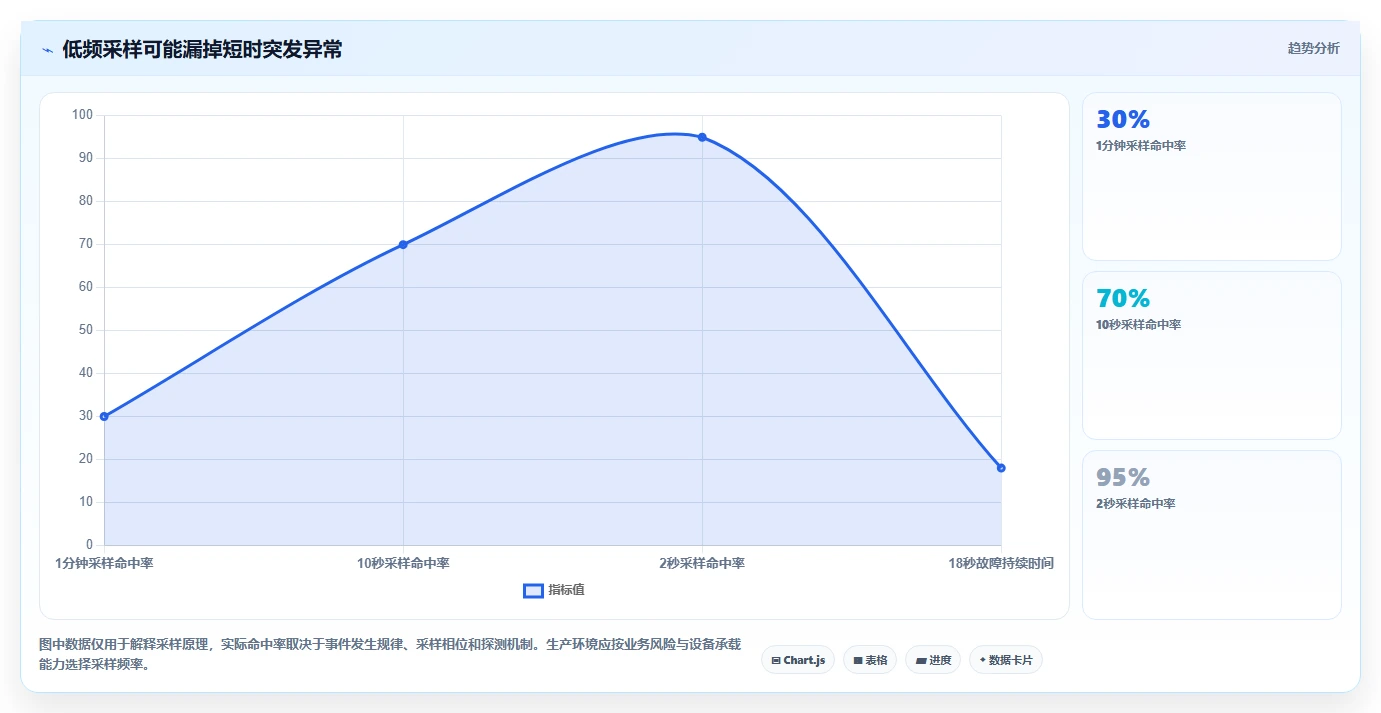Image resolution: width=1381 pixels, height=713 pixels.
Task: Click the 表格 tag button
Action: click(870, 660)
